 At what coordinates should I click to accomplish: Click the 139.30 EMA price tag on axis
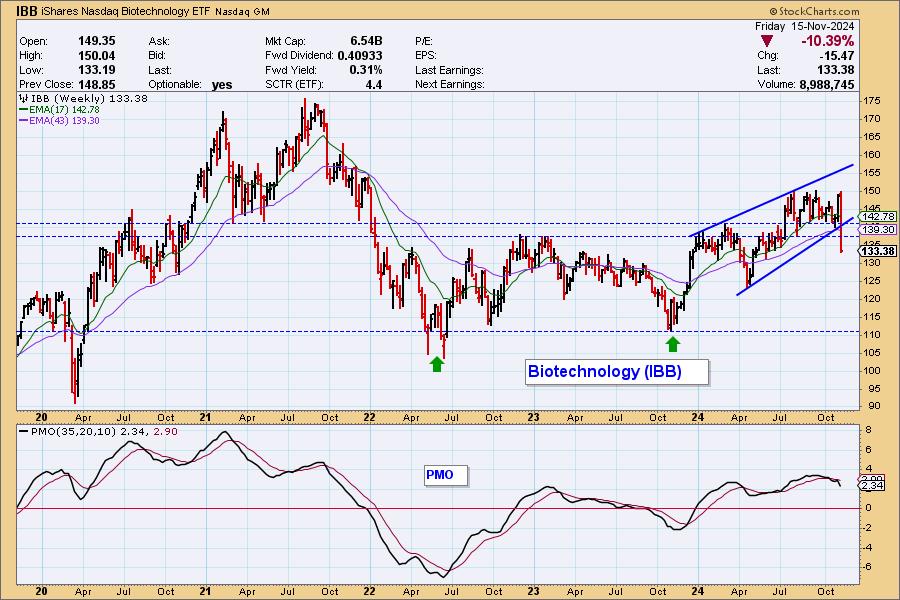(x=878, y=230)
